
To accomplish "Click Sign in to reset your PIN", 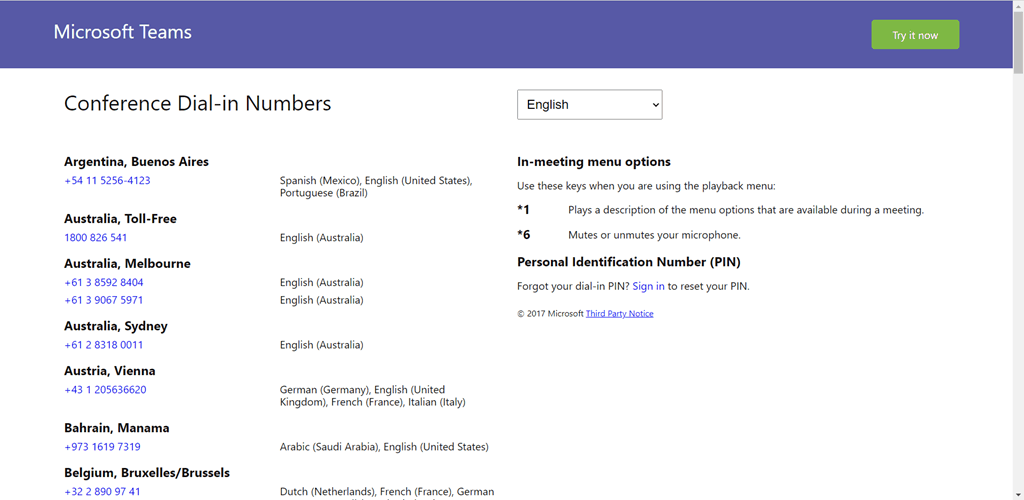I will pyautogui.click(x=648, y=286).
